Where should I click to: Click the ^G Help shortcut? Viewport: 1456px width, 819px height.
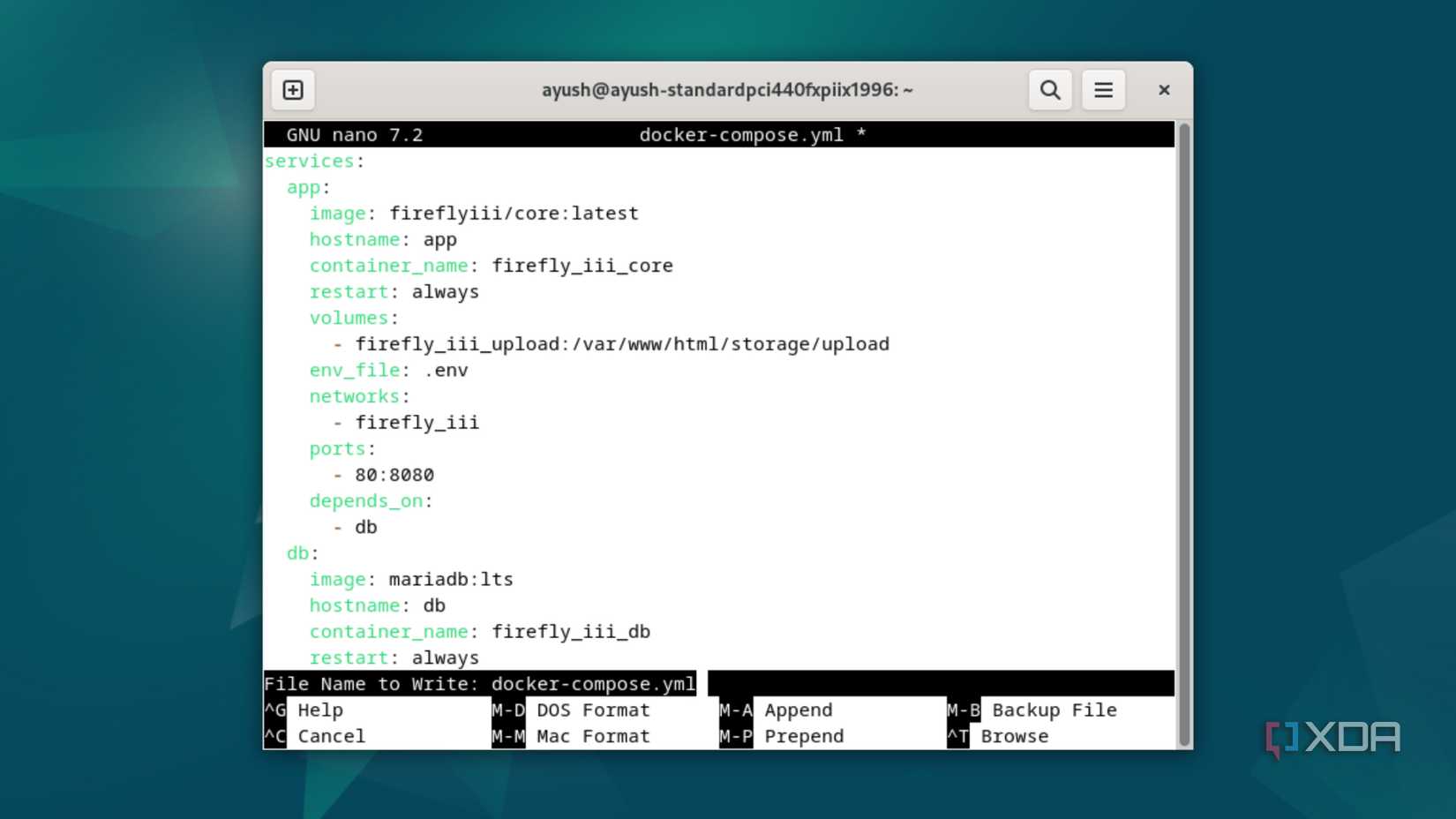coord(304,710)
